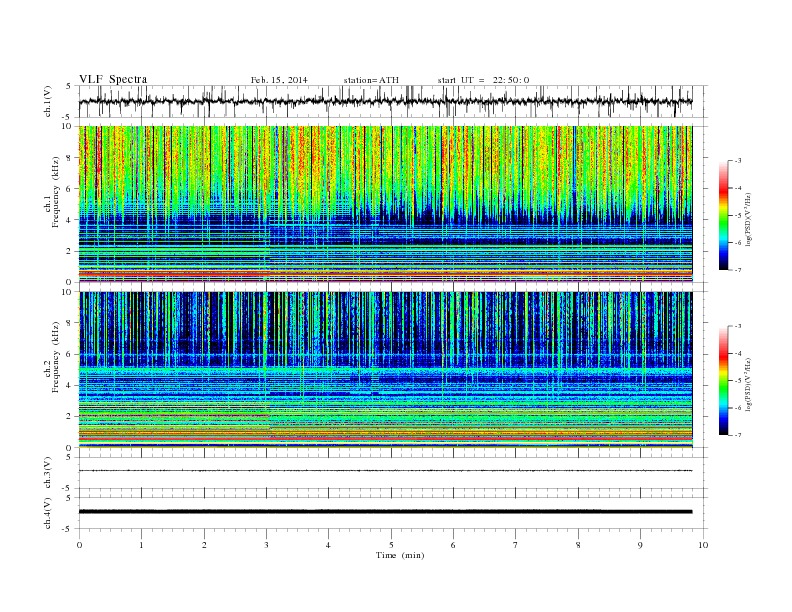
Task: Click the "7" time axis tick label
Action: pyautogui.click(x=516, y=545)
